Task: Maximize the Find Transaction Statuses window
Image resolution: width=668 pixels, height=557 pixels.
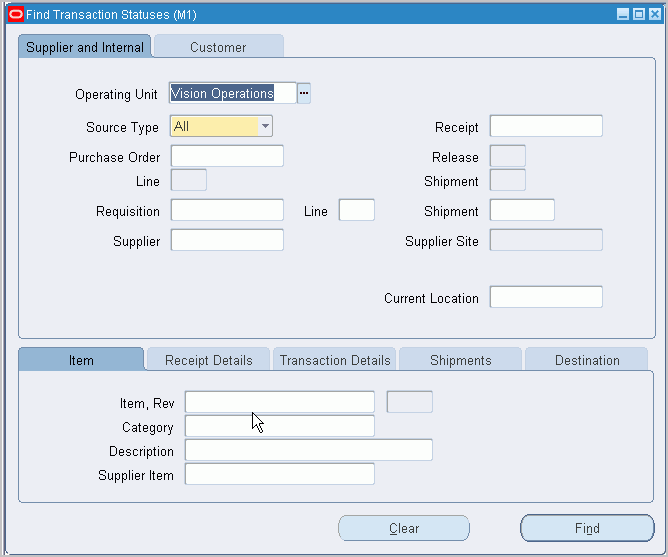Action: (x=639, y=14)
